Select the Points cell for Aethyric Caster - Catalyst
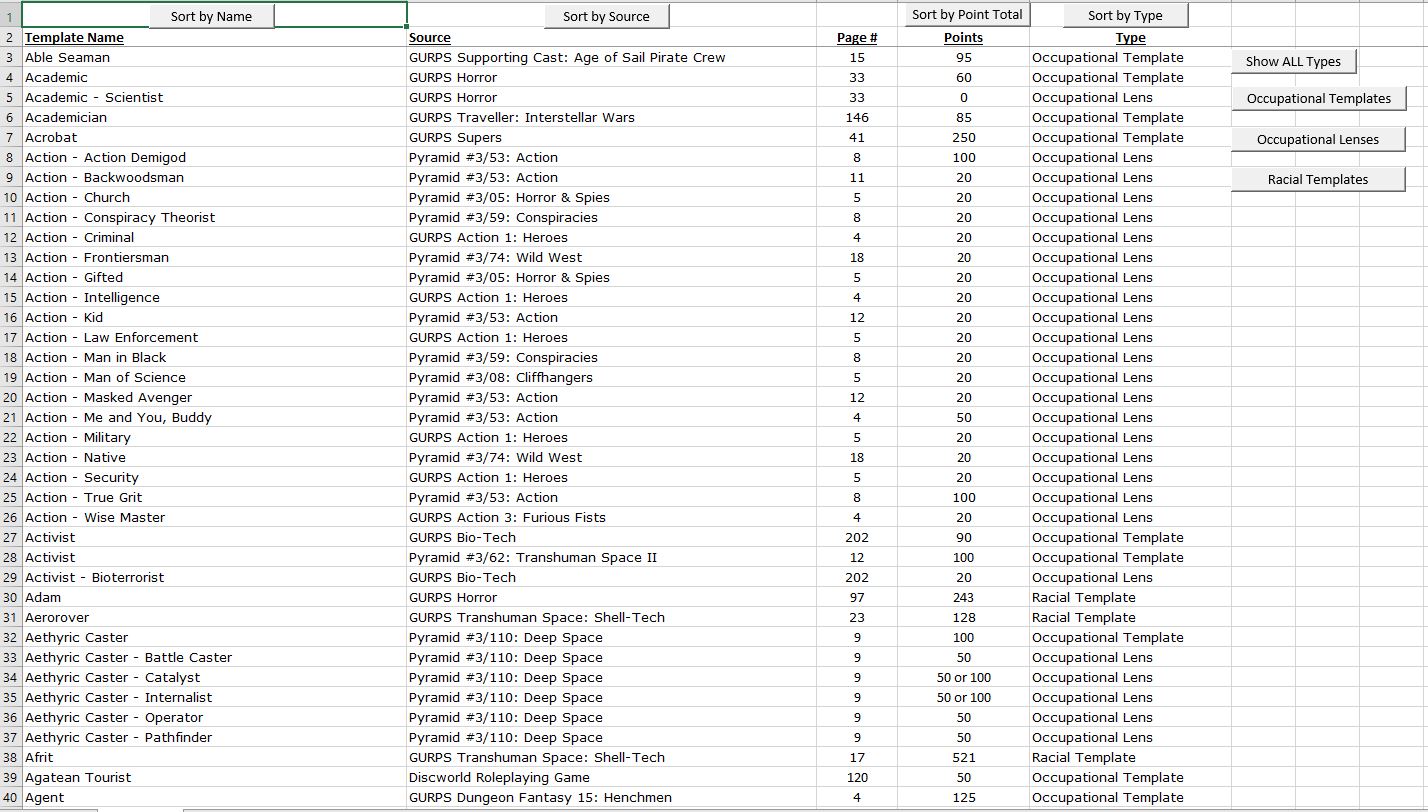The width and height of the screenshot is (1428, 812). 963,677
